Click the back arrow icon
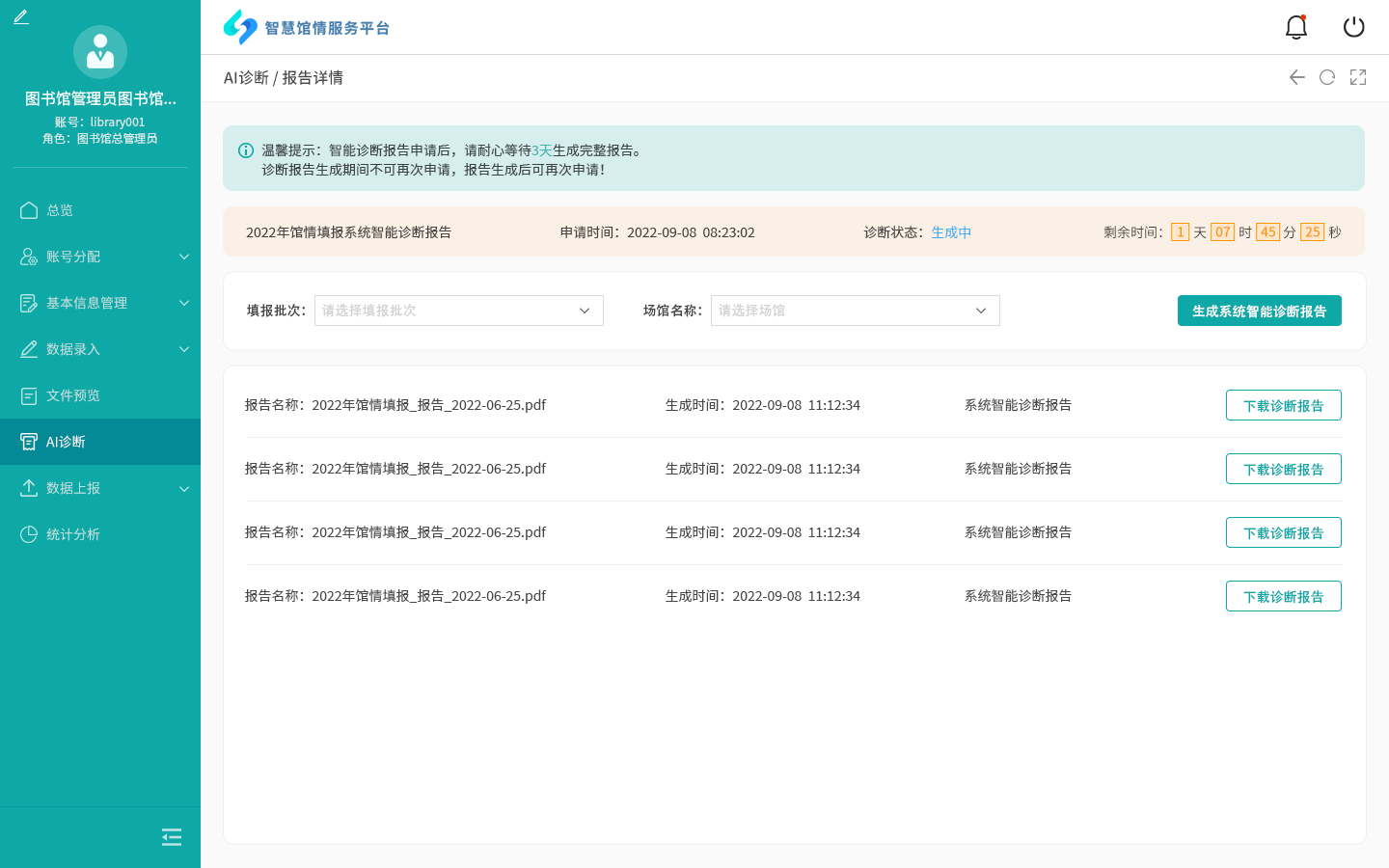This screenshot has height=868, width=1389. (x=1296, y=77)
